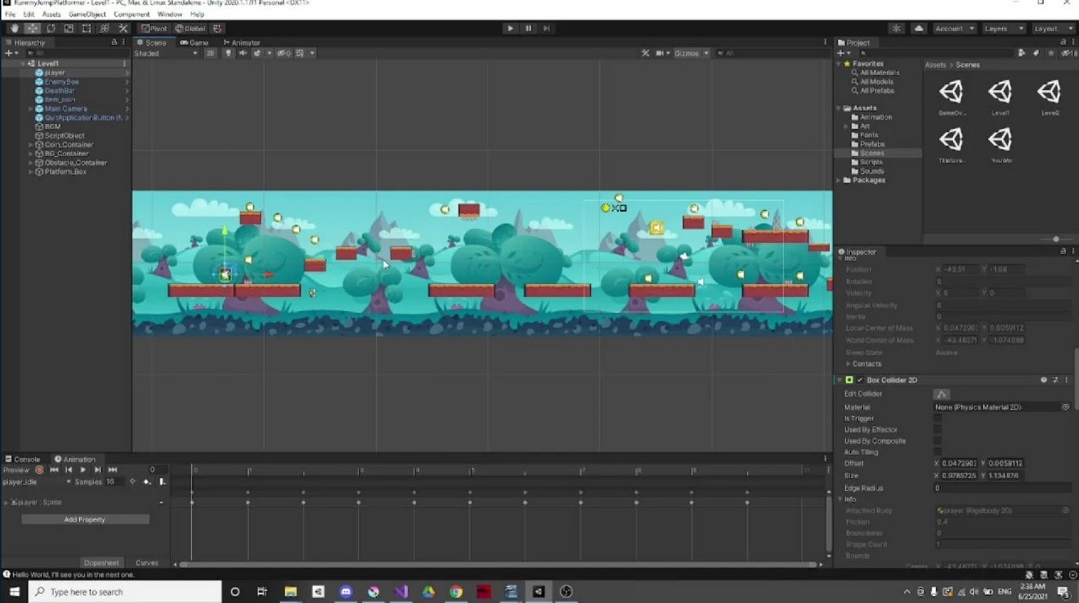This screenshot has width=1079, height=603.
Task: Open the Collab sun icon
Action: point(896,28)
